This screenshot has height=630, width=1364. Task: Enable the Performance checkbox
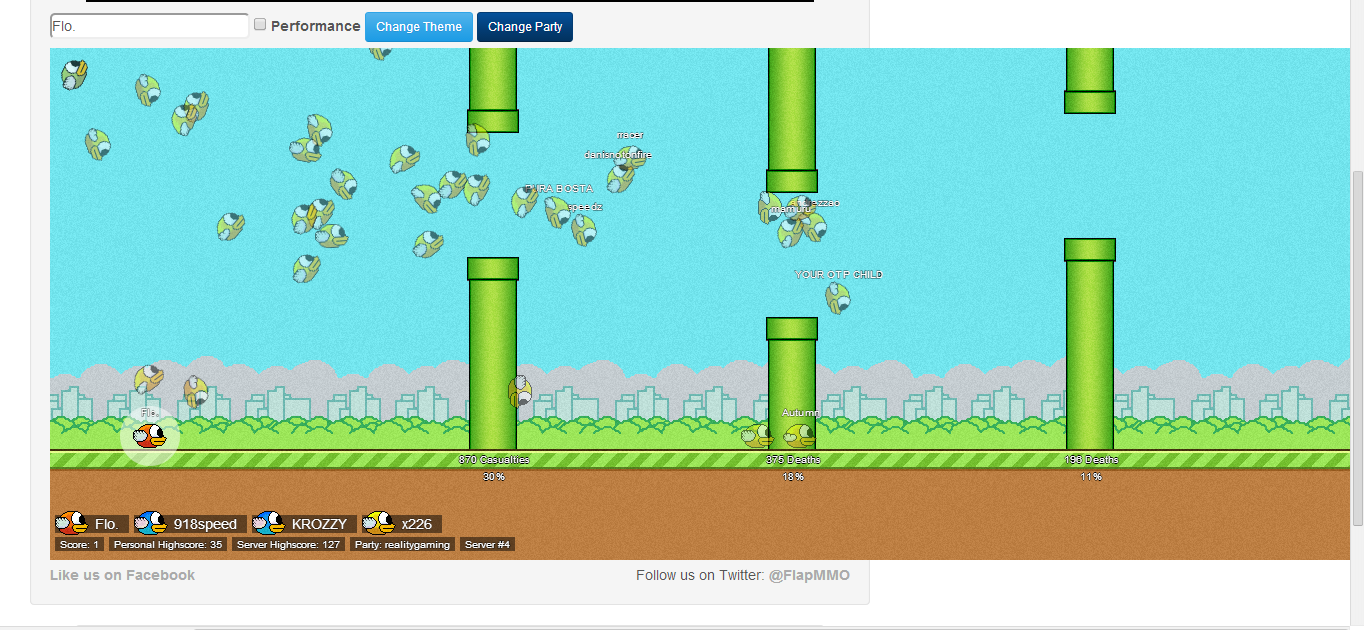[x=260, y=25]
